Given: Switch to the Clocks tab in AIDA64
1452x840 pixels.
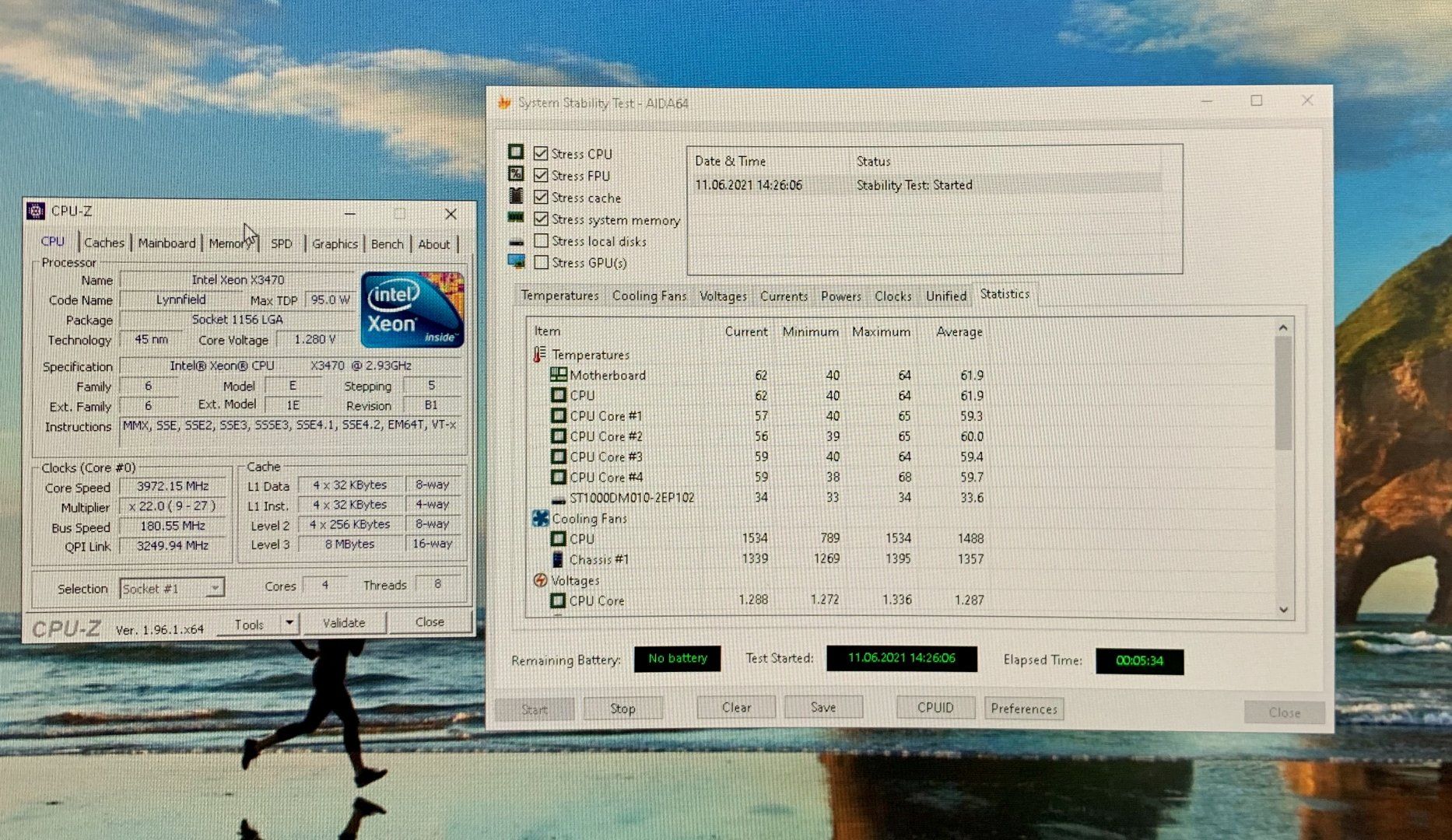Looking at the screenshot, I should (x=893, y=296).
